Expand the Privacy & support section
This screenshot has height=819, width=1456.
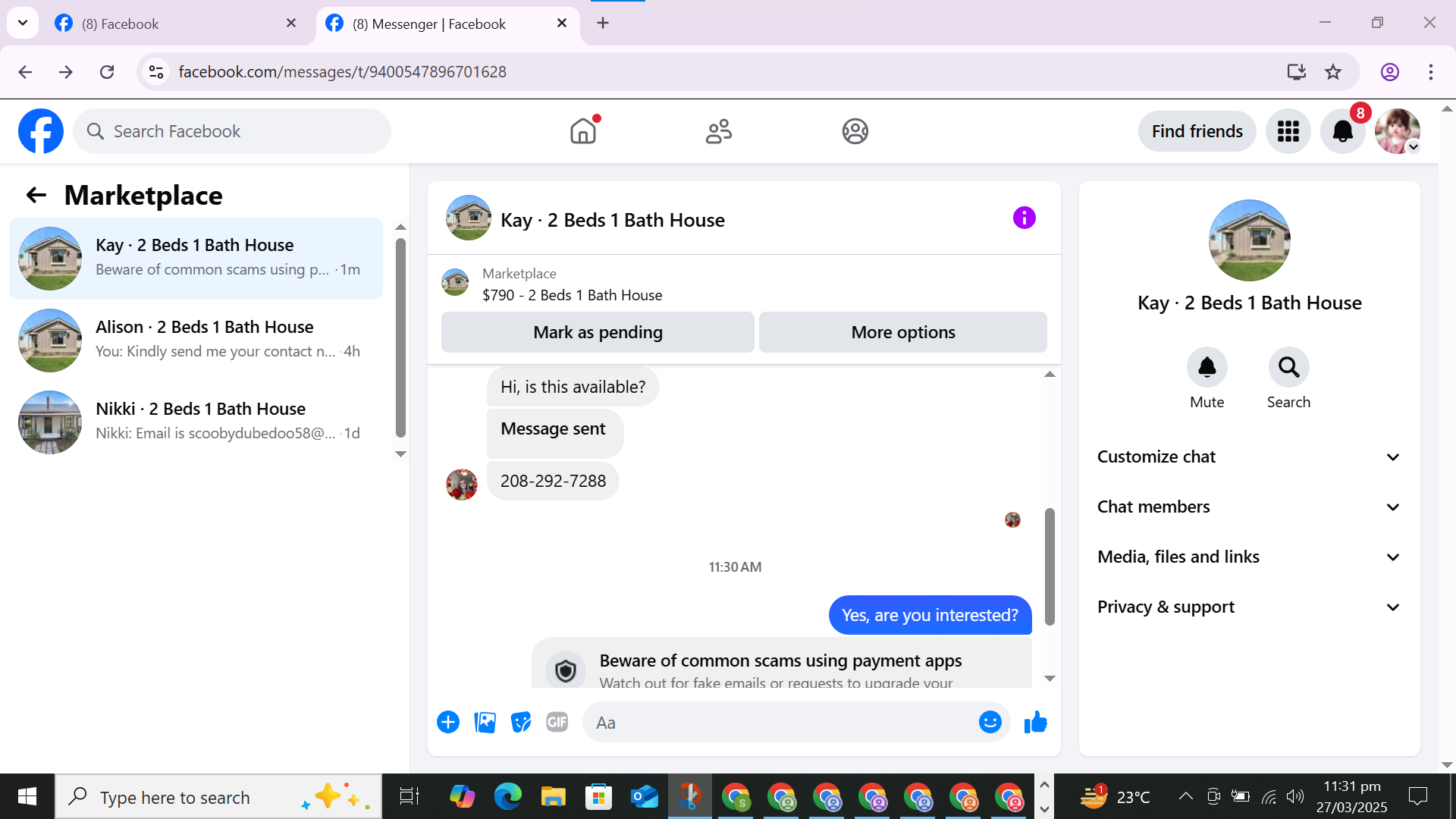coord(1249,607)
